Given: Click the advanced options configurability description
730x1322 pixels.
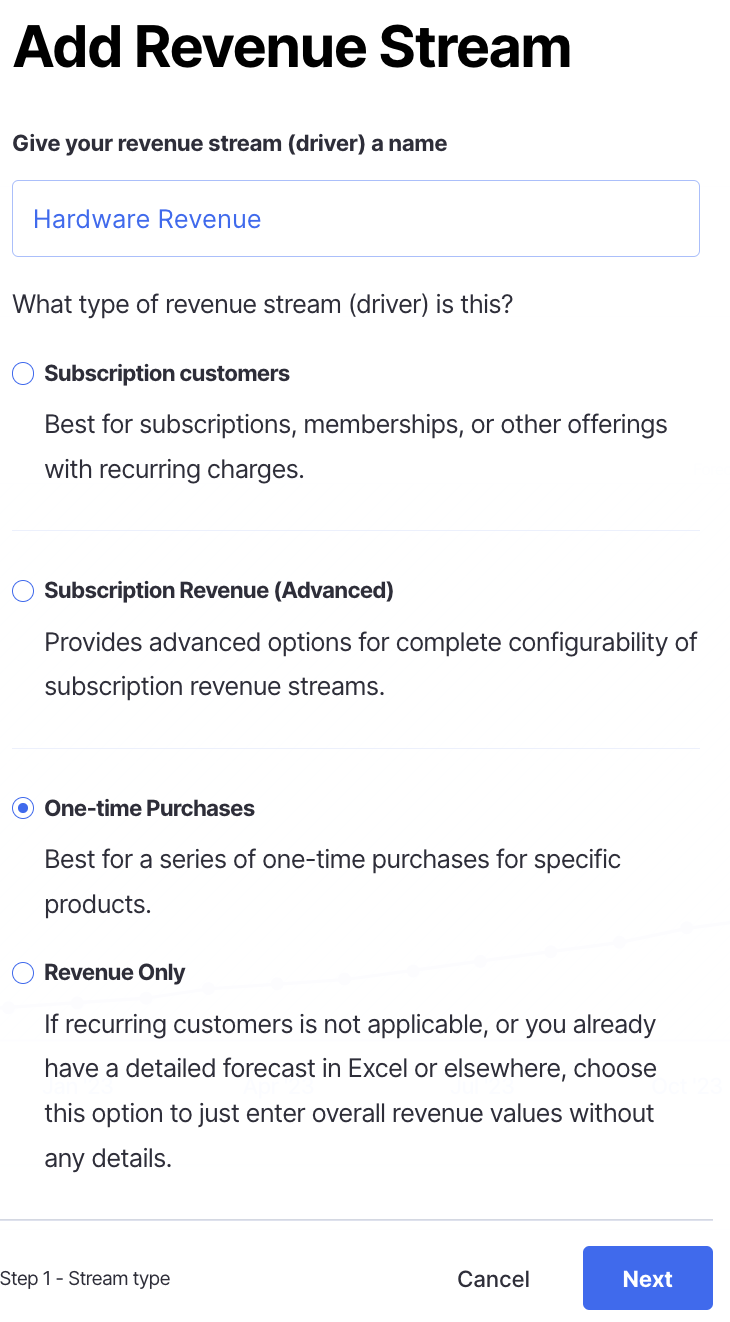Looking at the screenshot, I should [370, 664].
